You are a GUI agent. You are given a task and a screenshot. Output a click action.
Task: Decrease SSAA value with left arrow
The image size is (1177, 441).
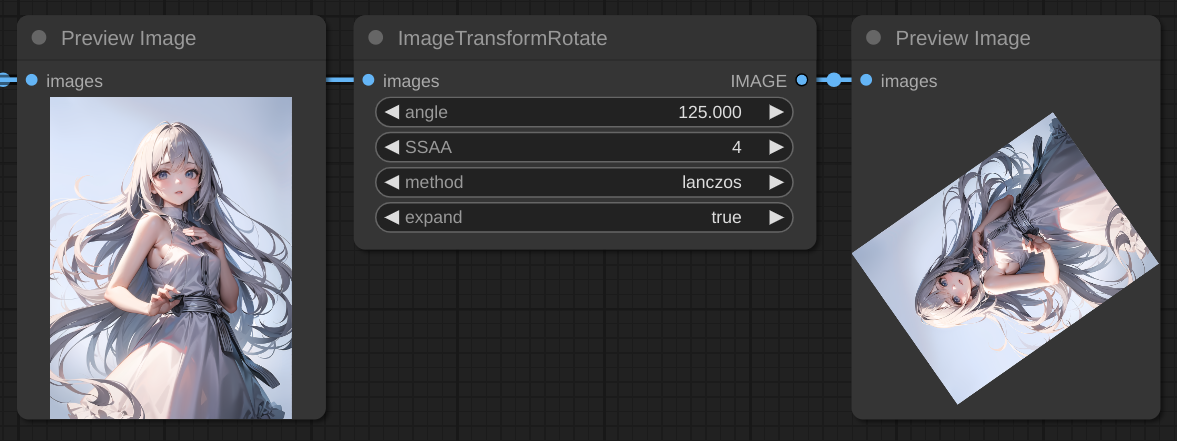pyautogui.click(x=391, y=147)
